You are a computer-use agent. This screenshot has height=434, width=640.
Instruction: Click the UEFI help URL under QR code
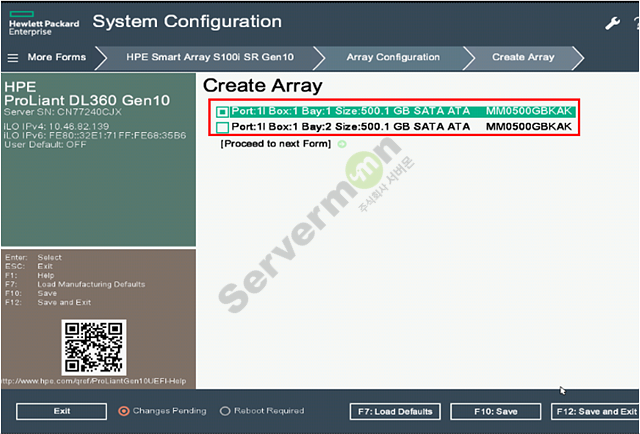coord(94,381)
